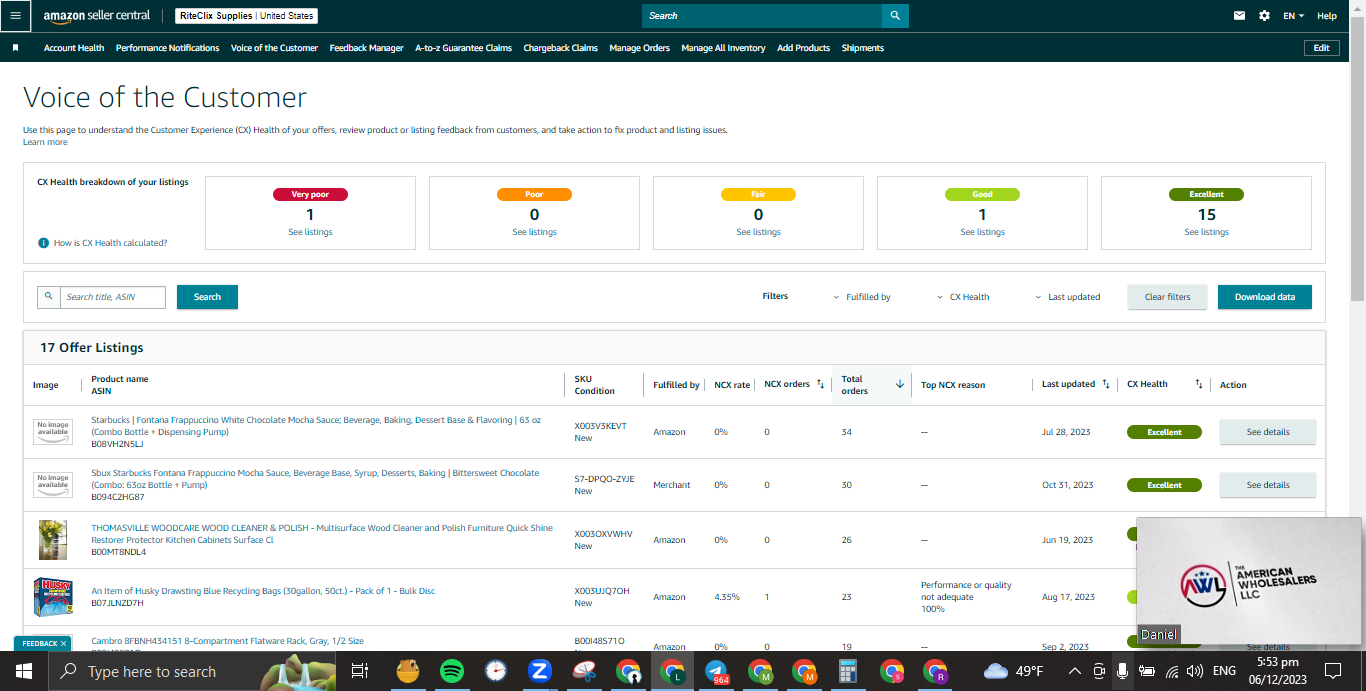Open the Thomasville Woodcare product link

(x=322, y=534)
